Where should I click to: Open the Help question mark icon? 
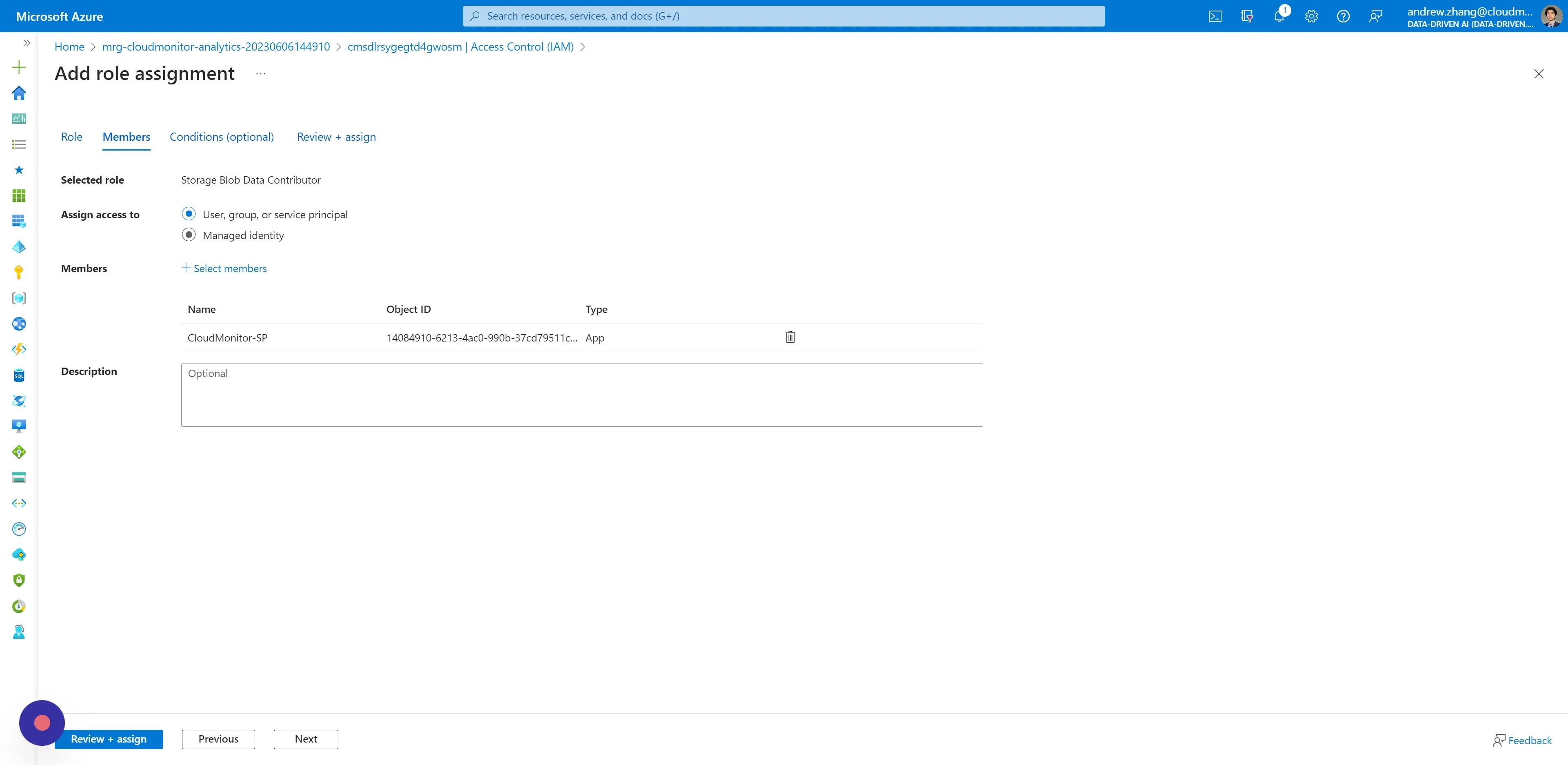coord(1343,16)
